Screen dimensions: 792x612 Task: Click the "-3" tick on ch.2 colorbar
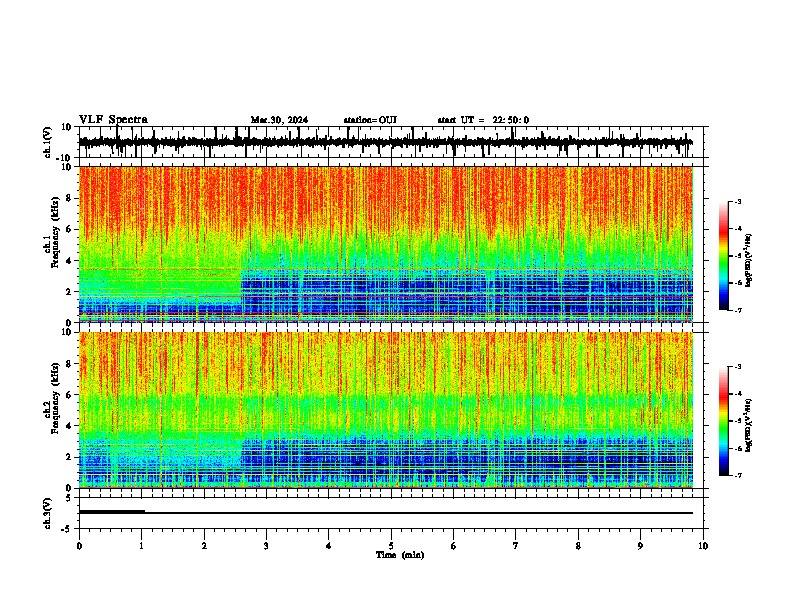(738, 367)
